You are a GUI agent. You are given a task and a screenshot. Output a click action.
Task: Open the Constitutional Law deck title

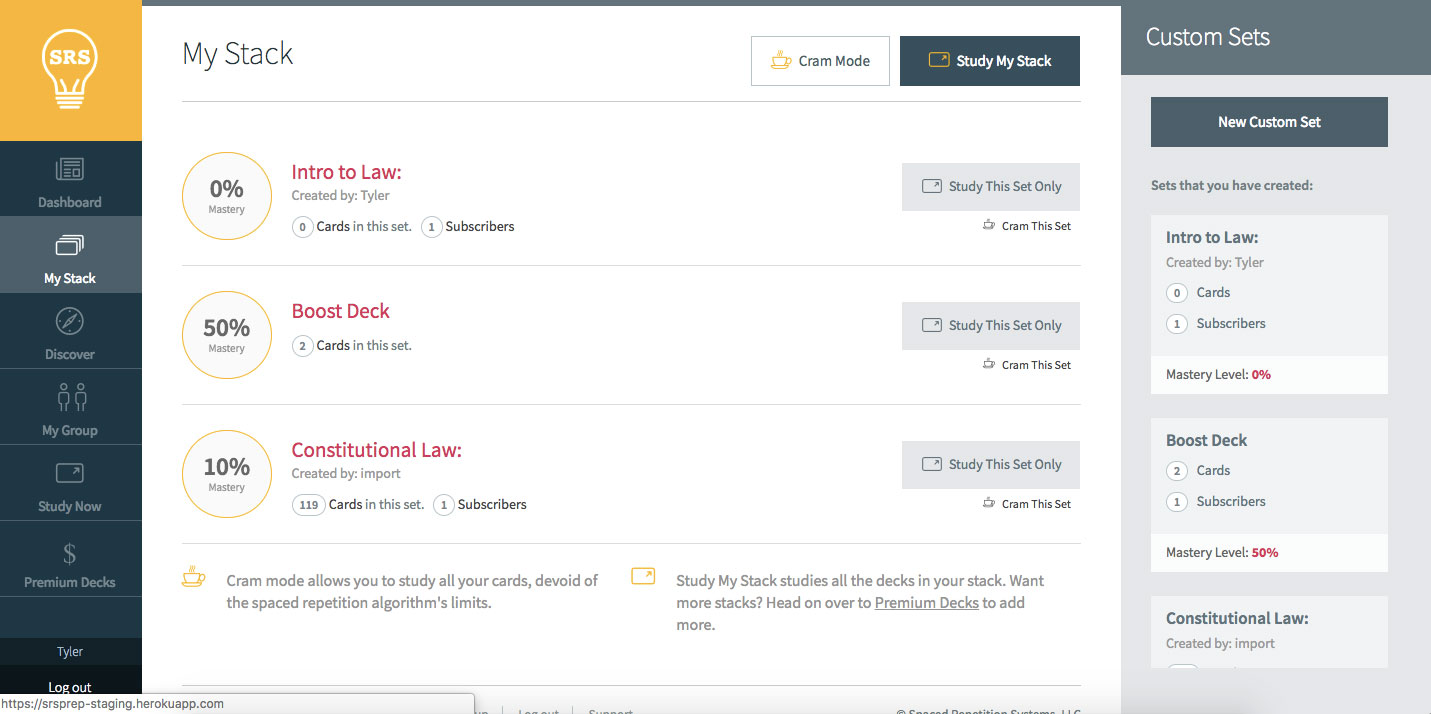tap(376, 450)
